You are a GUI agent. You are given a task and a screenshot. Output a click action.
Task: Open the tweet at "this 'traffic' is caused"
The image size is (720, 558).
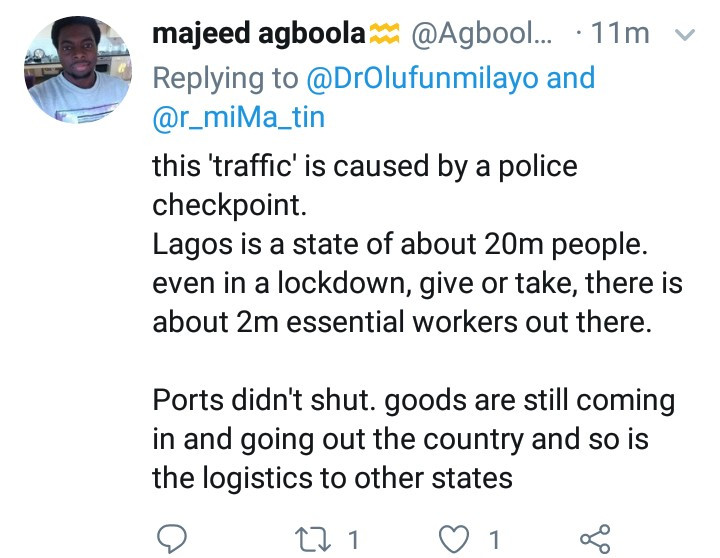(x=364, y=165)
